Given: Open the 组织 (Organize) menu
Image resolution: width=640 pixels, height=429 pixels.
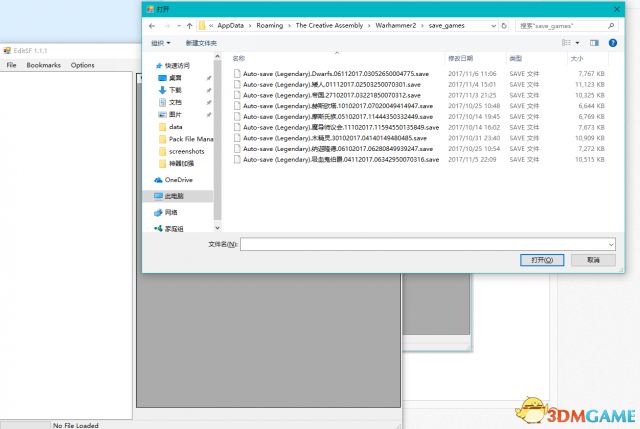Looking at the screenshot, I should click(x=160, y=43).
